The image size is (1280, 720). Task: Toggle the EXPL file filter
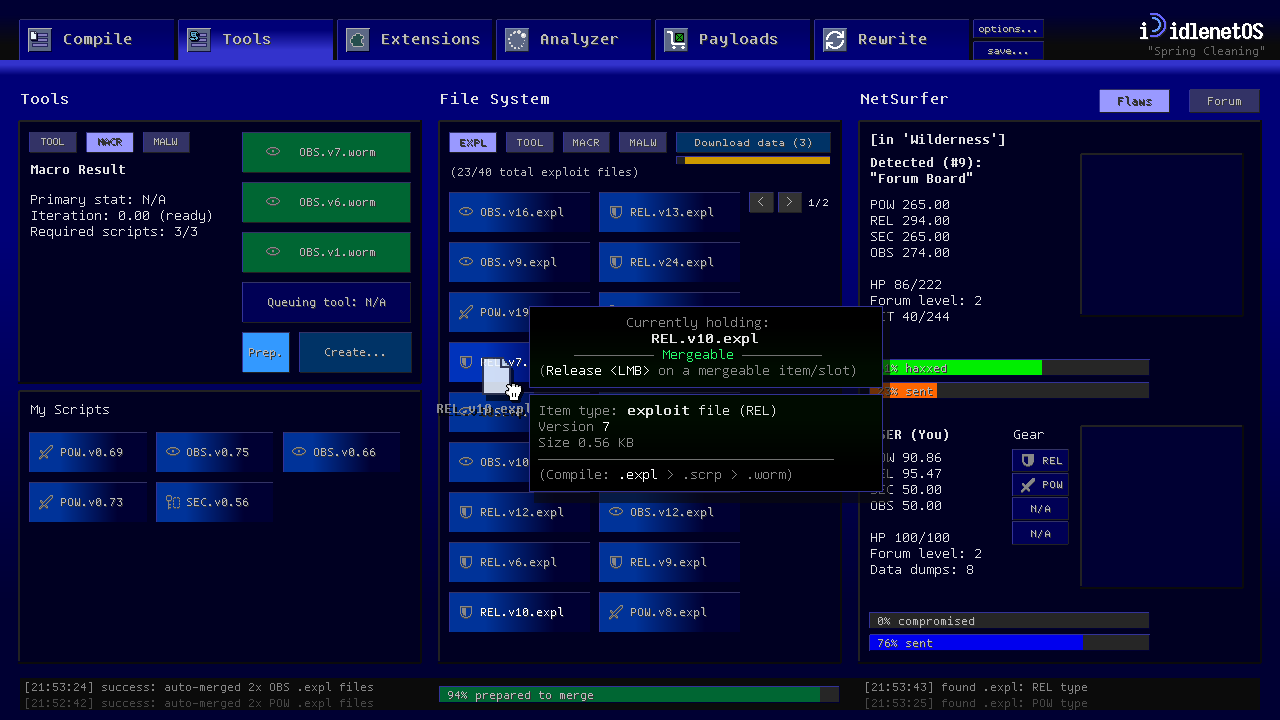[472, 142]
